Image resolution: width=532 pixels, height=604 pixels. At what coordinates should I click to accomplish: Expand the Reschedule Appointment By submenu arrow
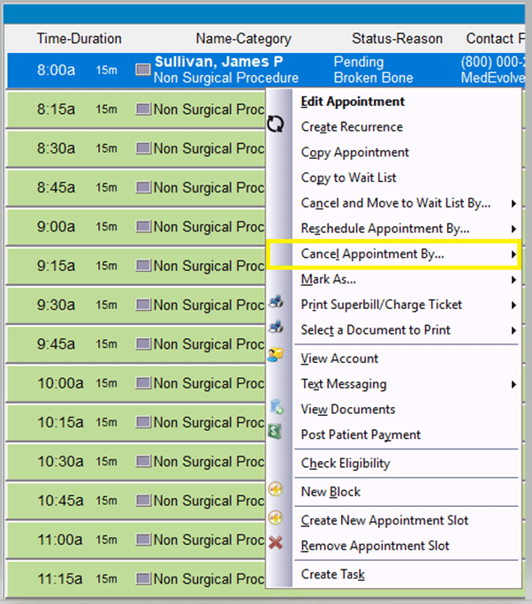point(514,229)
